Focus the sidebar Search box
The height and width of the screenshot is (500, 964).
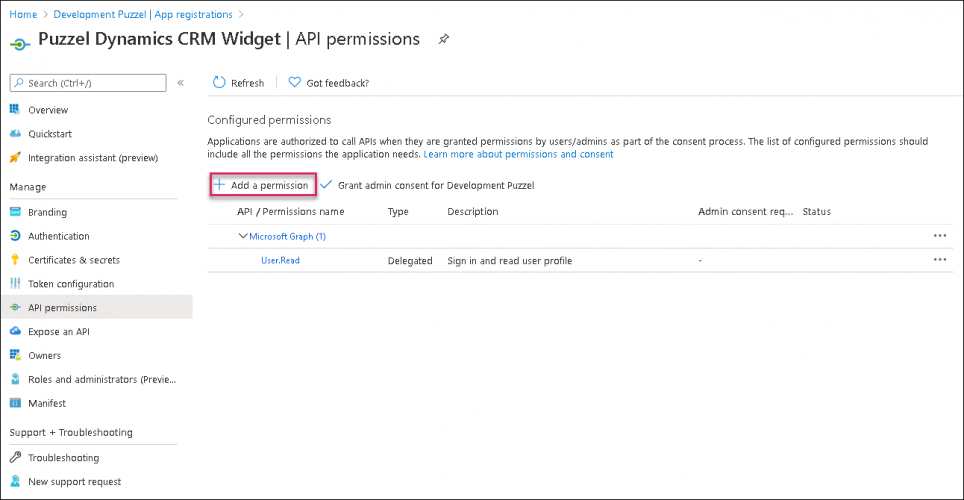click(90, 83)
